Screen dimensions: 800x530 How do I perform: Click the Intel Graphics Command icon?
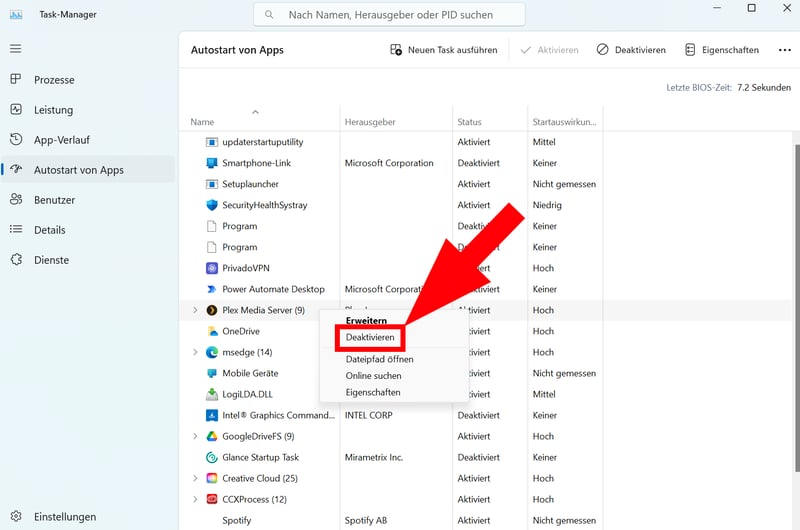coord(212,415)
